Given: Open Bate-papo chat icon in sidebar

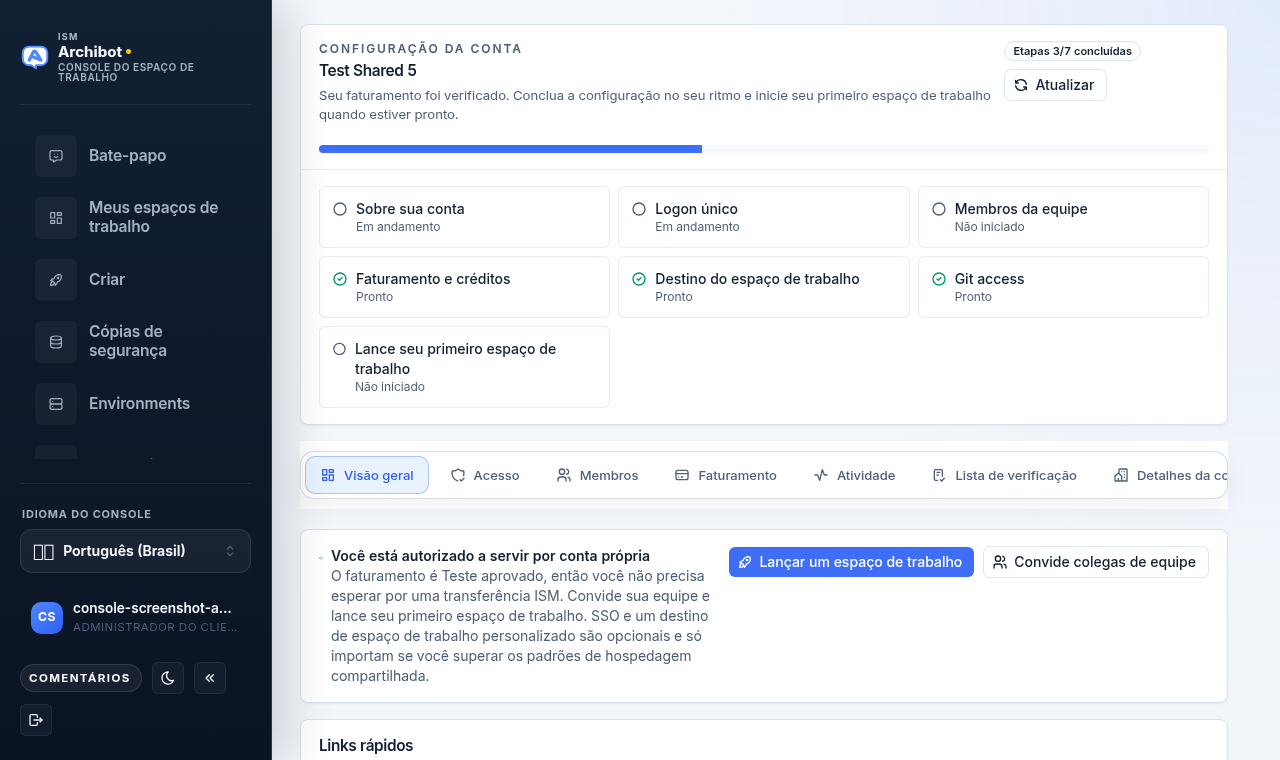Looking at the screenshot, I should 56,156.
